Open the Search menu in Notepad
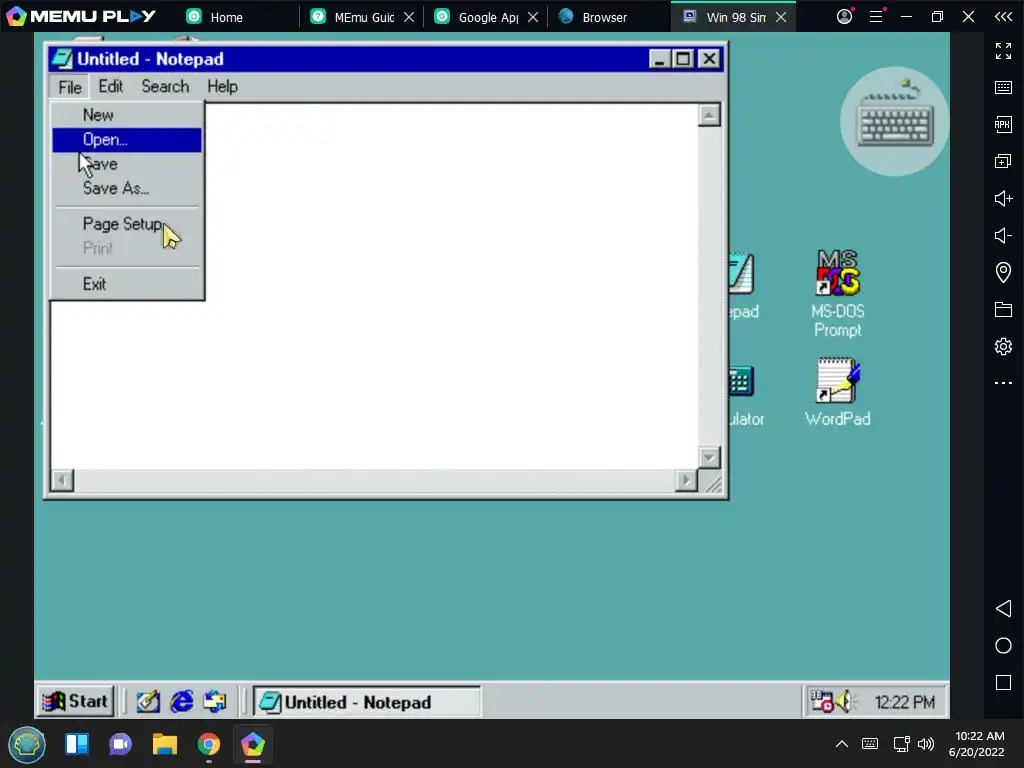 point(165,86)
